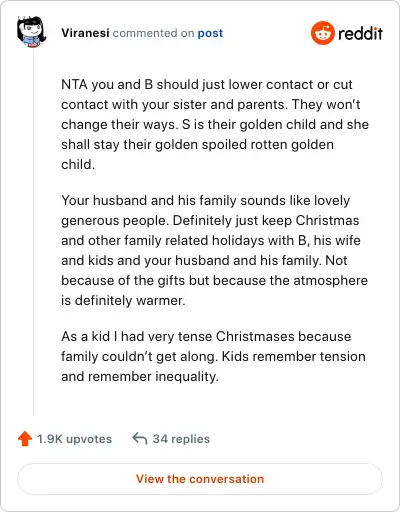Click the vertical thread line below avatar
The height and width of the screenshot is (512, 400).
tap(33, 232)
